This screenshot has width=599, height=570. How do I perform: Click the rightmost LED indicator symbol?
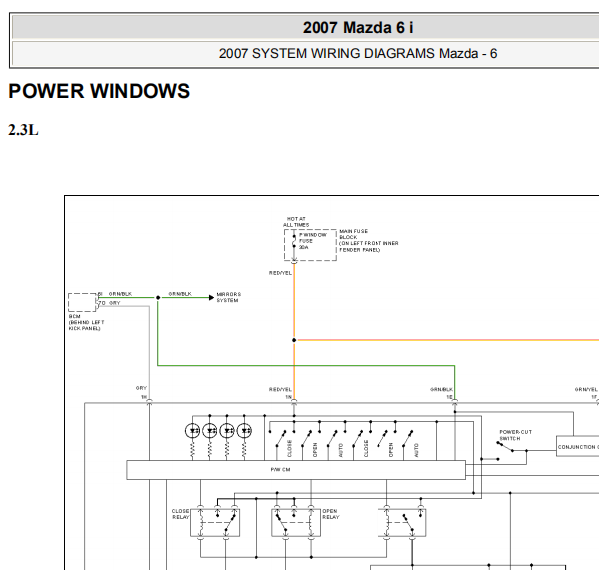pos(244,431)
